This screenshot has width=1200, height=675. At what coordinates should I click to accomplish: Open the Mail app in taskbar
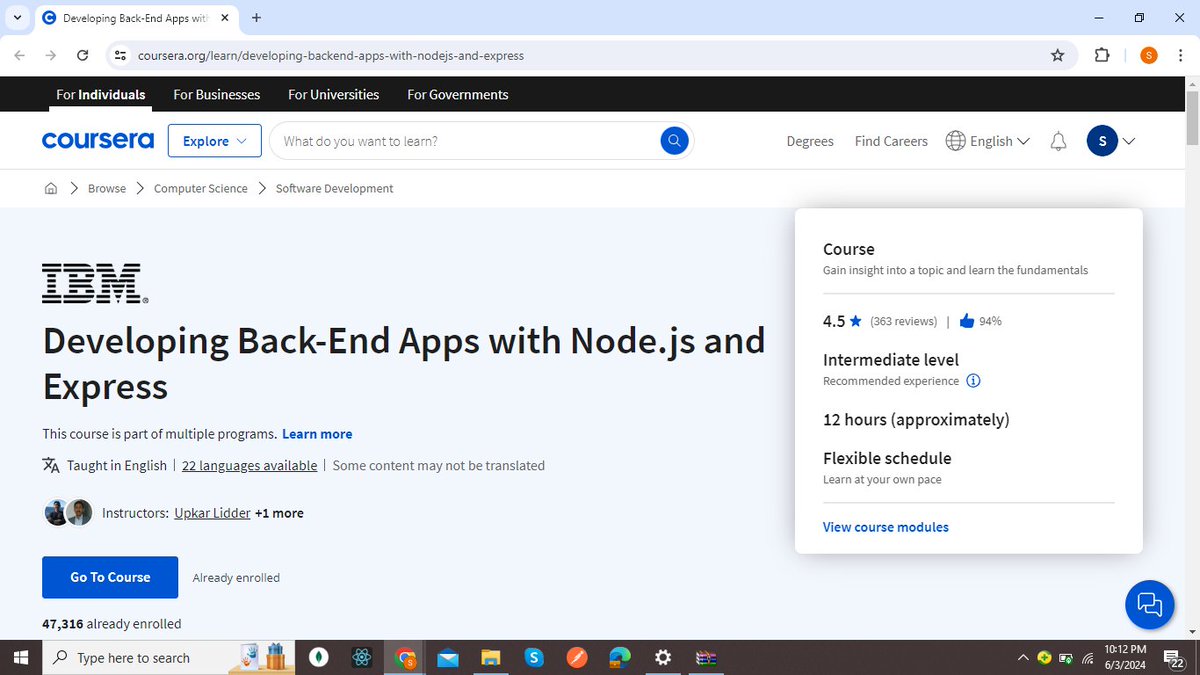click(x=447, y=657)
